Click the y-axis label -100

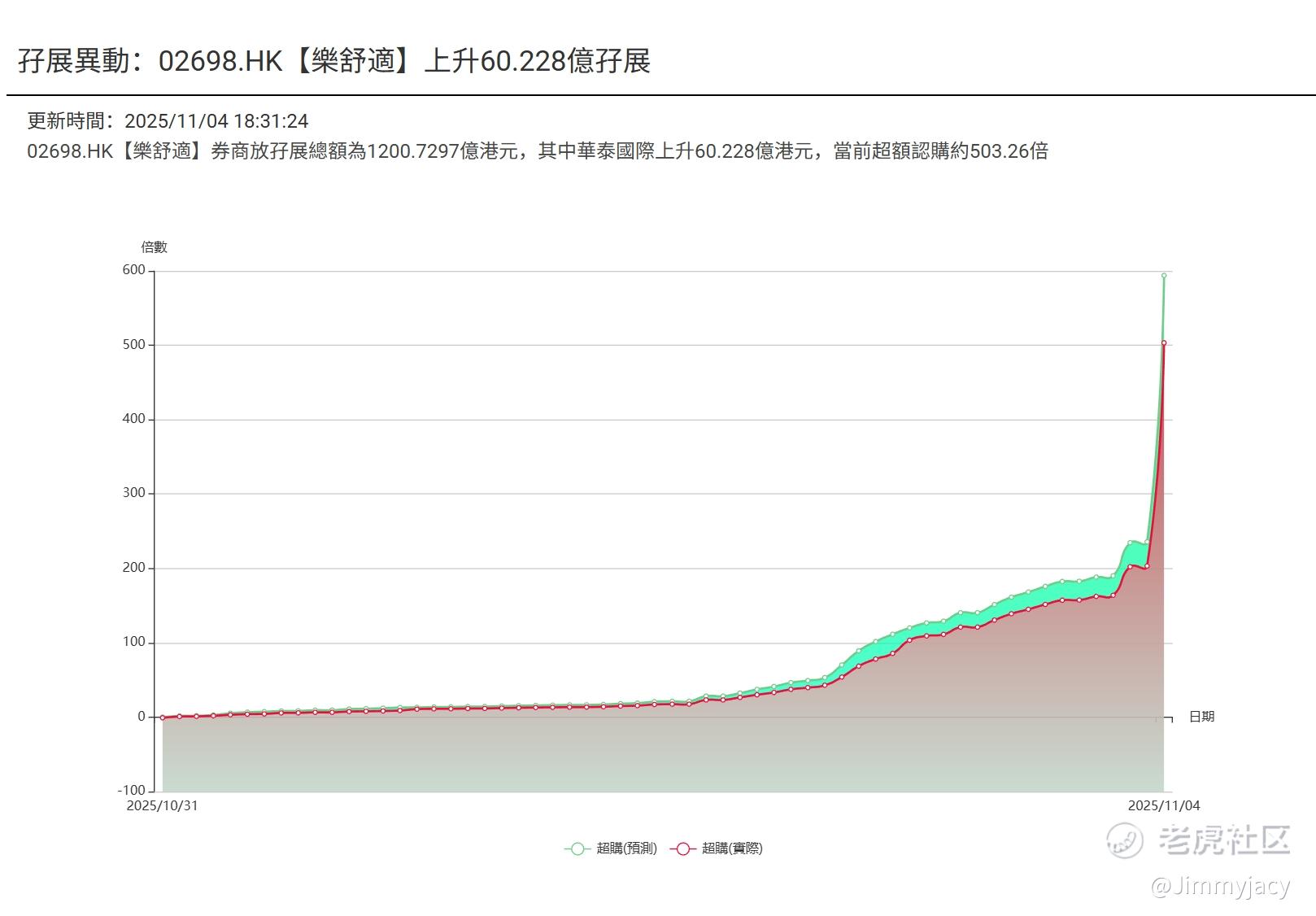coord(132,791)
